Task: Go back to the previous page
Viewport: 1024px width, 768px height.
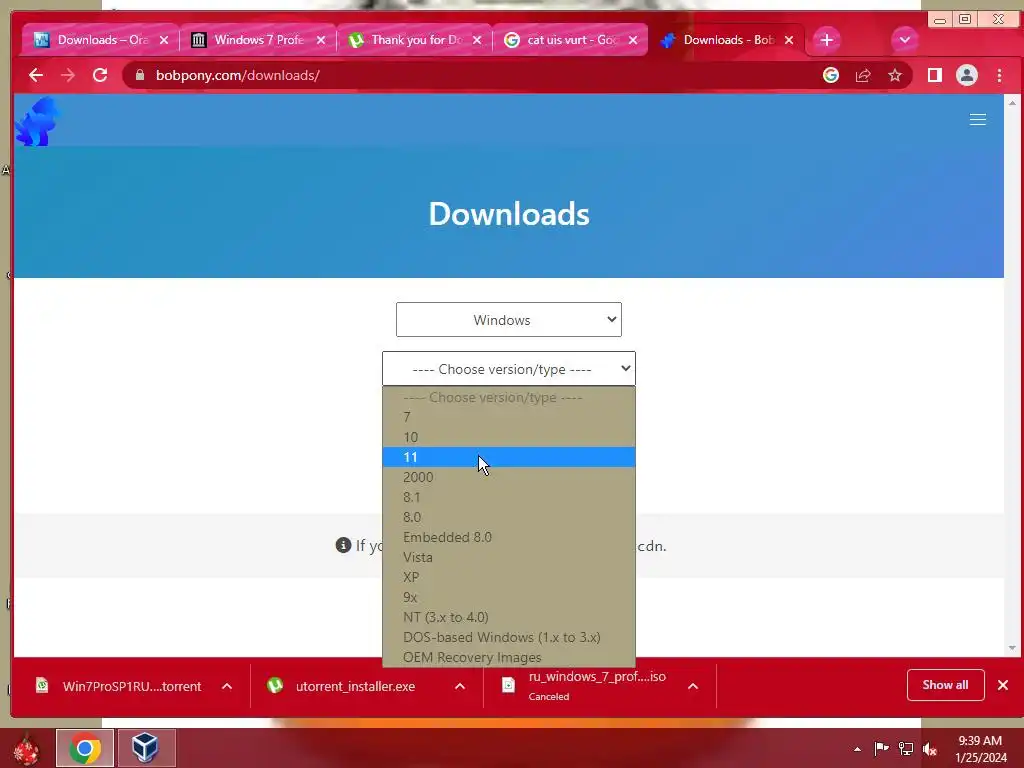Action: (36, 75)
